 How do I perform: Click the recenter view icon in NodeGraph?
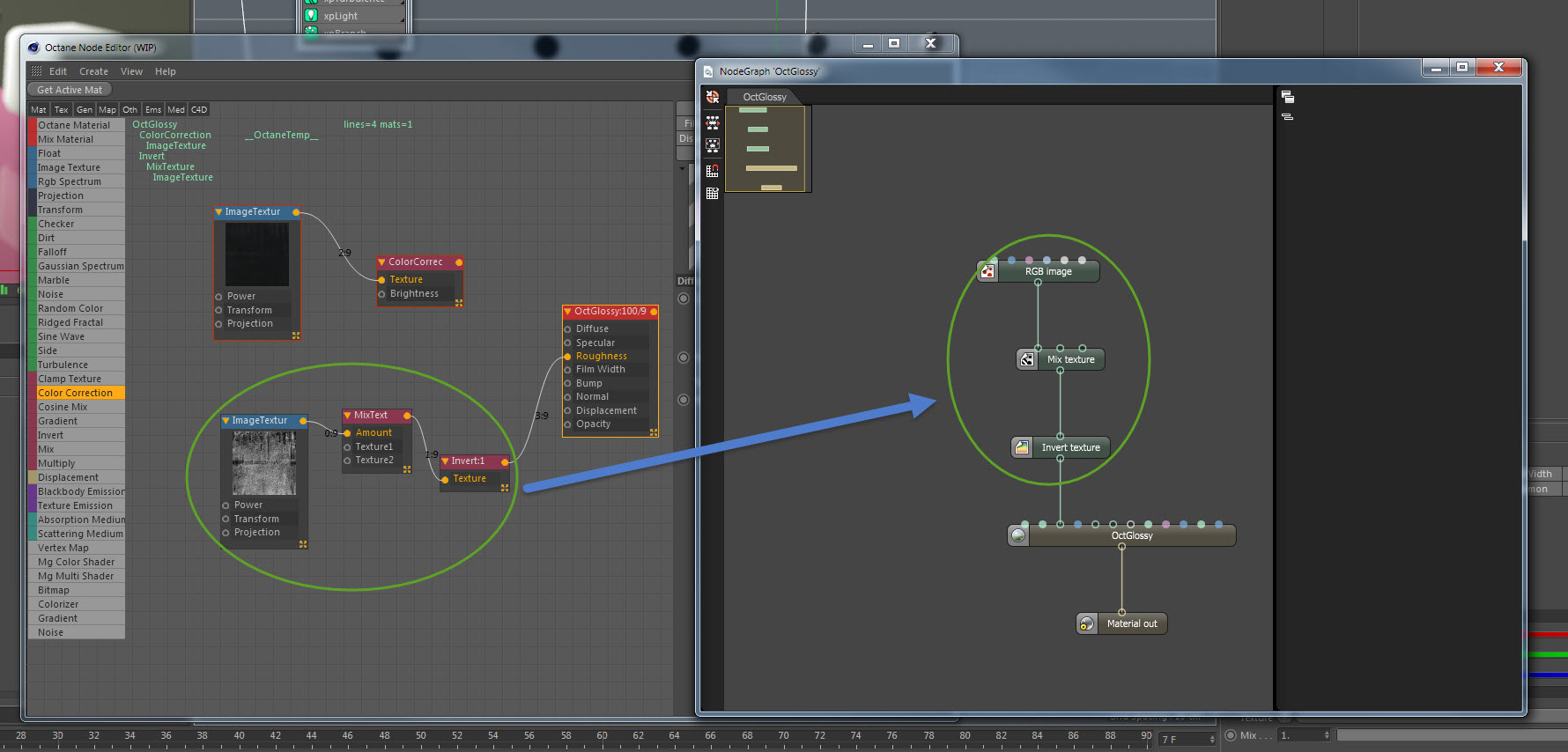click(713, 97)
